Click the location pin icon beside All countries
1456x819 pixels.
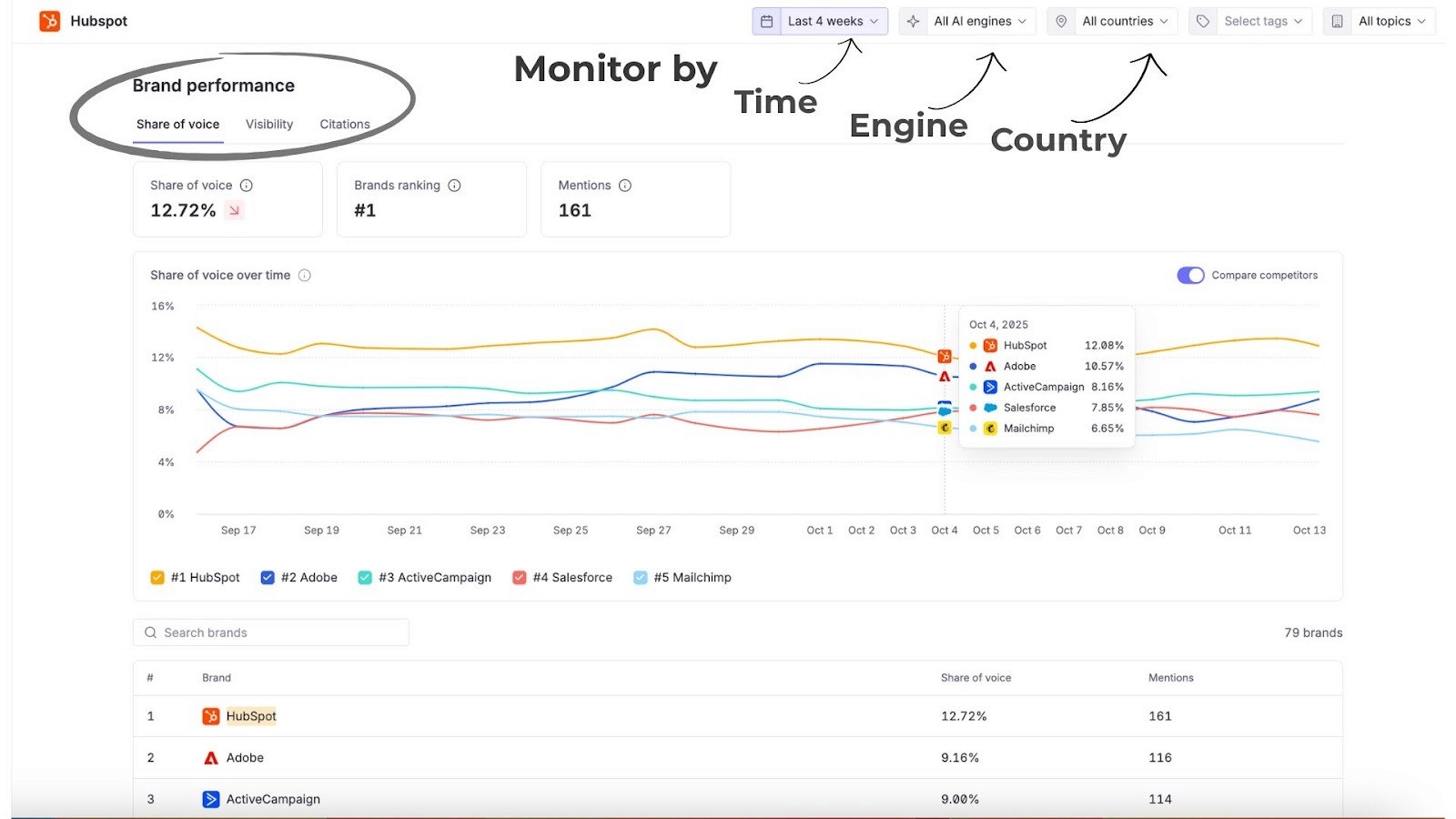[1061, 21]
